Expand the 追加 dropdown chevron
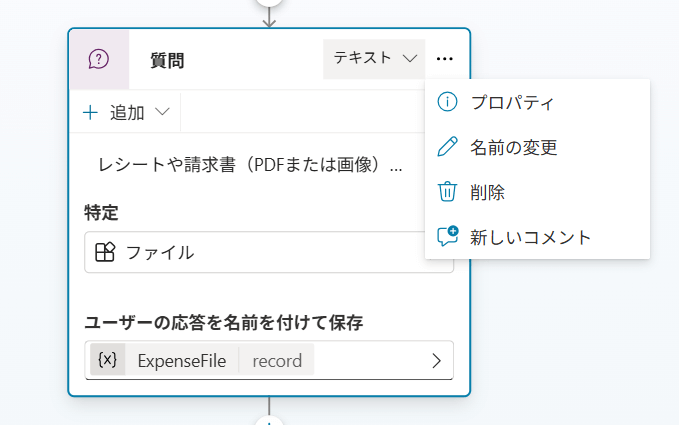Image resolution: width=679 pixels, height=425 pixels. point(162,112)
